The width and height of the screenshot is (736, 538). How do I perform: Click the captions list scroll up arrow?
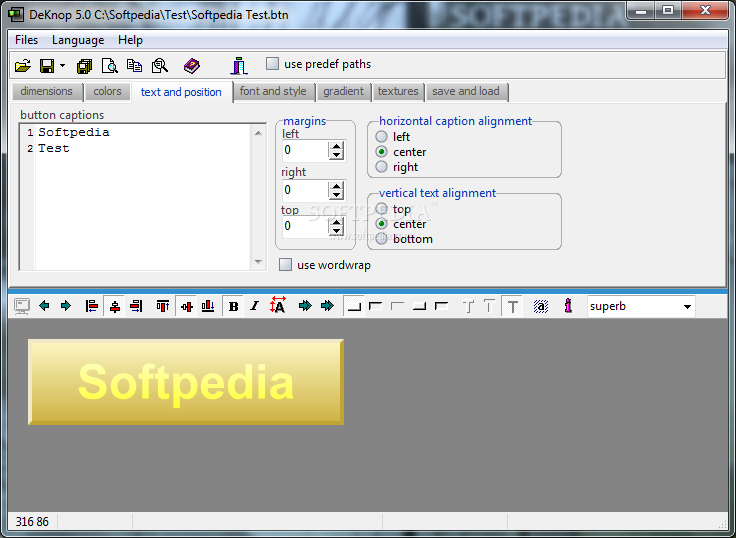click(x=258, y=133)
